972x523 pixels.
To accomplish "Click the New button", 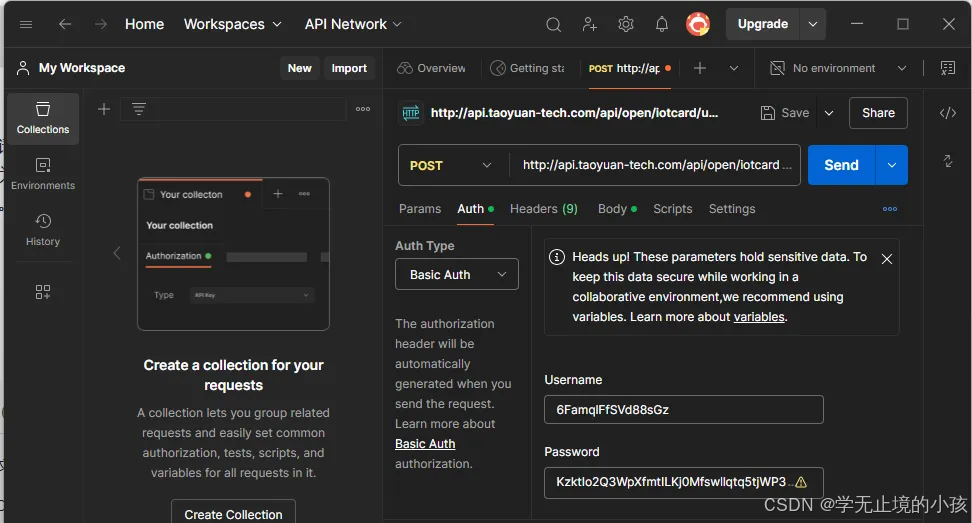I will pos(299,68).
